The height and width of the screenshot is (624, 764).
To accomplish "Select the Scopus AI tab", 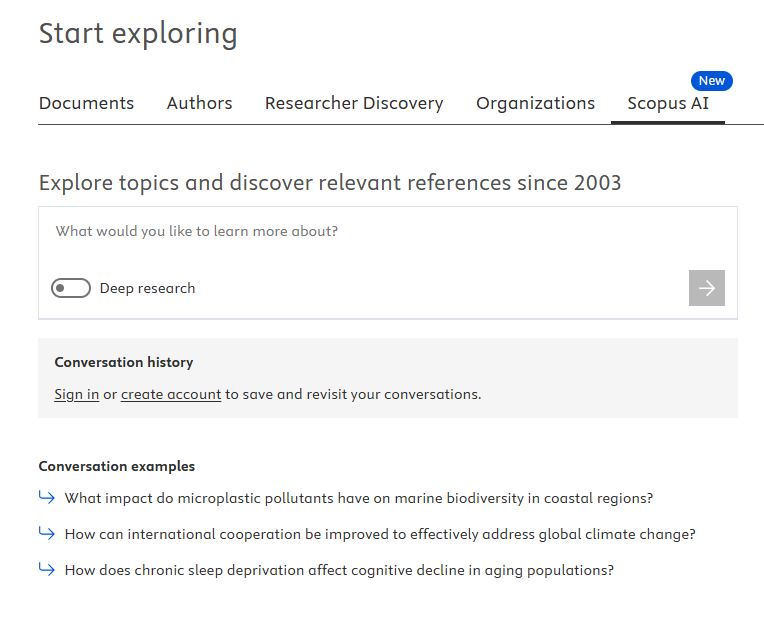I will 667,103.
